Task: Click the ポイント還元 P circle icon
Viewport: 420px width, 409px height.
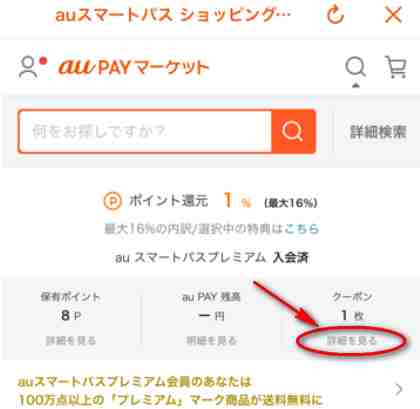Action: click(x=112, y=201)
